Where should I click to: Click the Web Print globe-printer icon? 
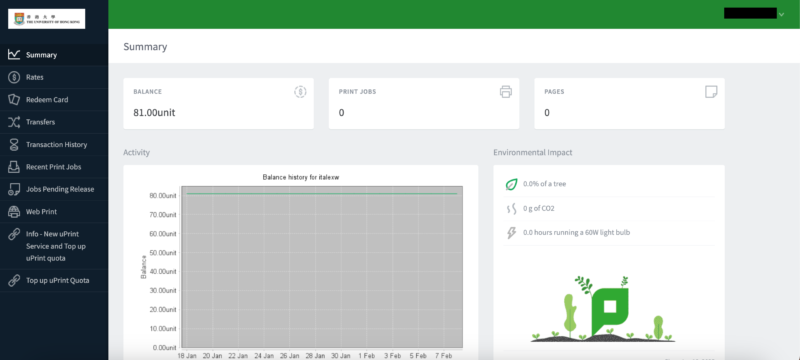coord(14,212)
